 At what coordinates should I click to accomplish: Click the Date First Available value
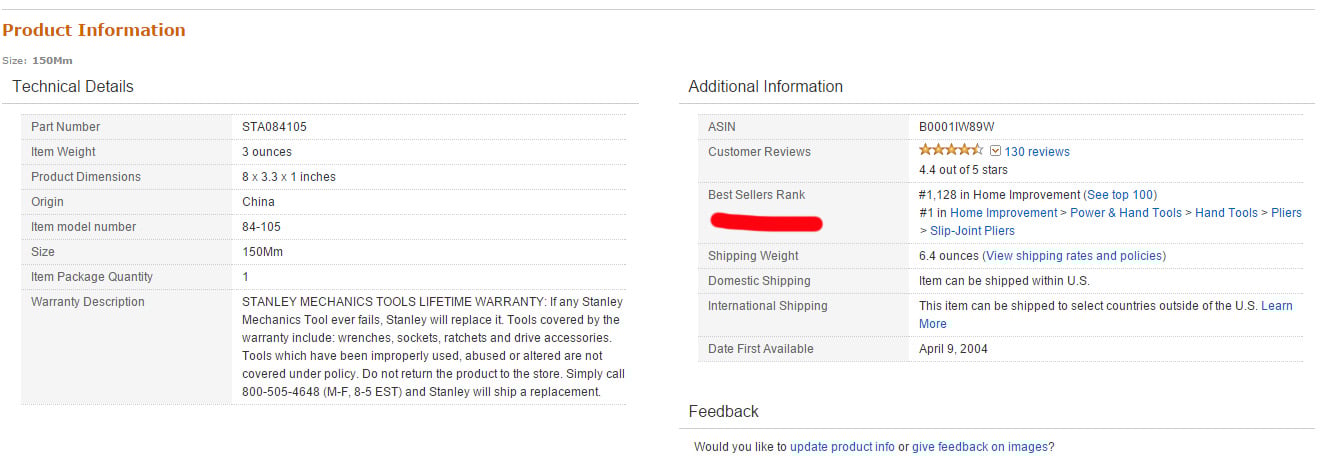coord(953,349)
